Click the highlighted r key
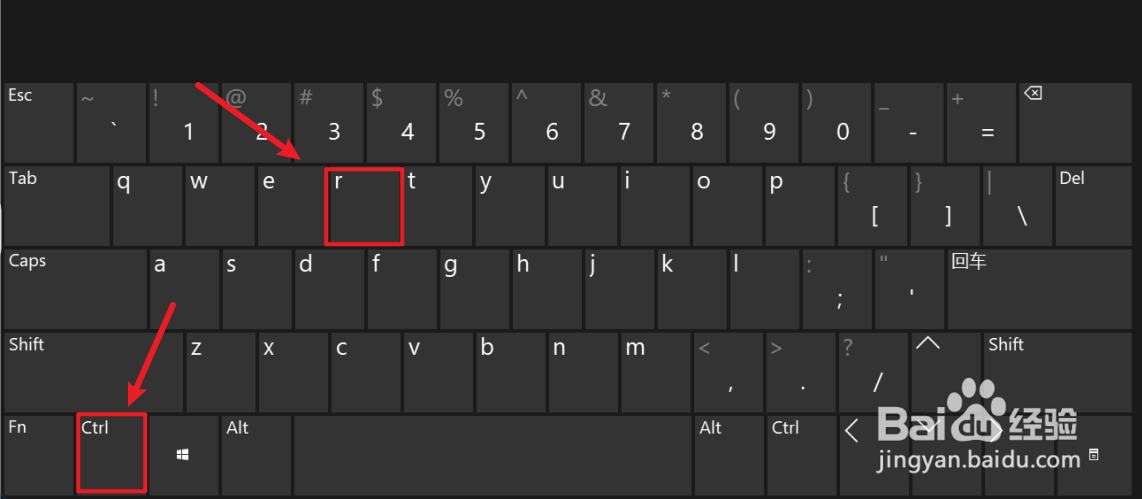Image resolution: width=1142 pixels, height=499 pixels. pyautogui.click(x=363, y=206)
